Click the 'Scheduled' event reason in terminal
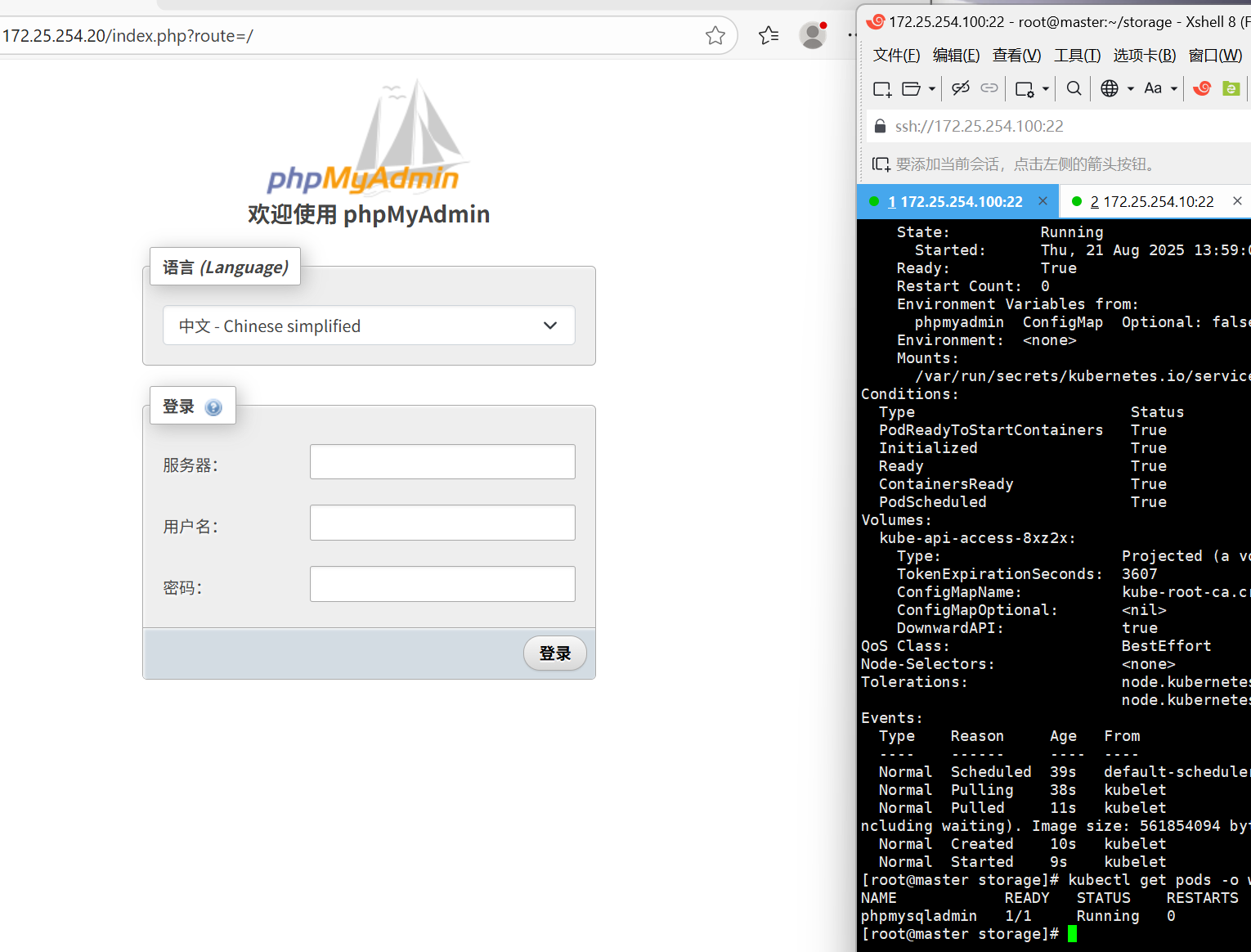The height and width of the screenshot is (952, 1251). pos(991,772)
